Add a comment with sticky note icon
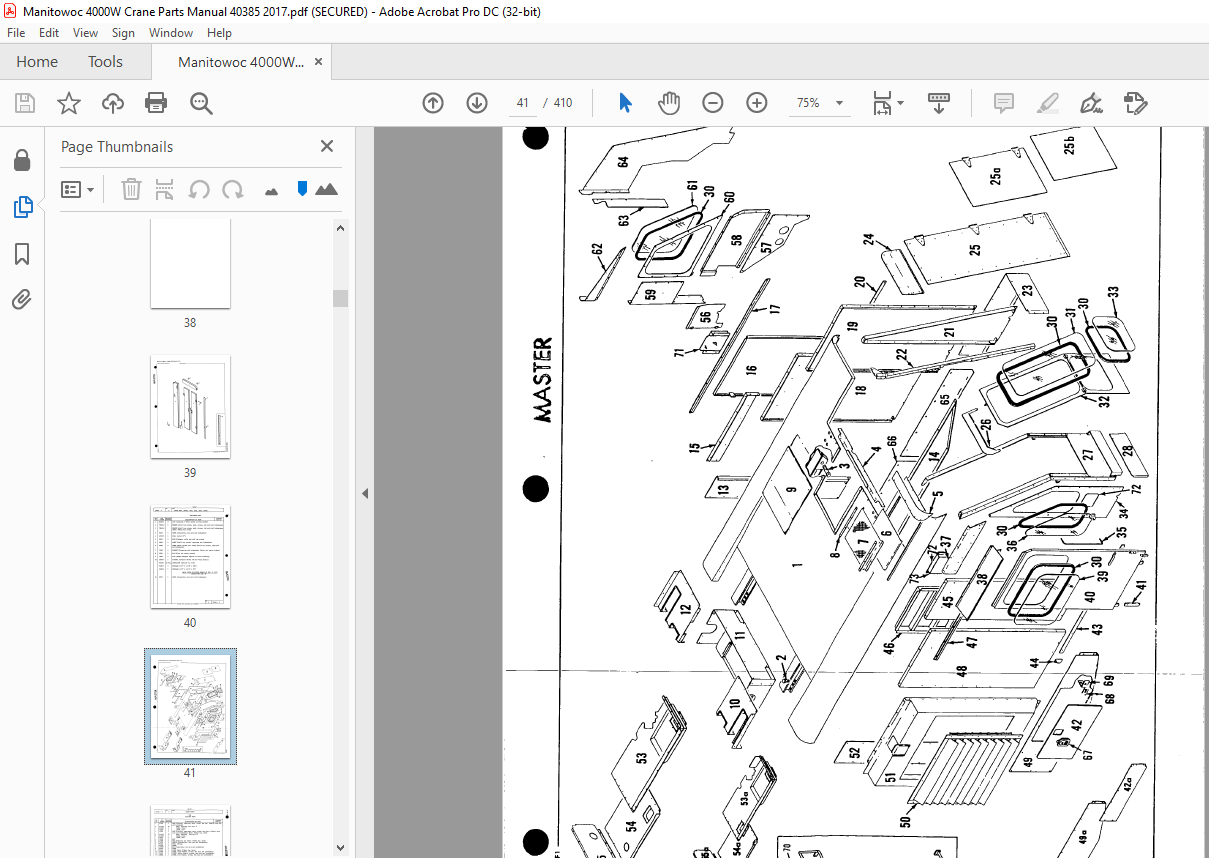 pos(1004,103)
